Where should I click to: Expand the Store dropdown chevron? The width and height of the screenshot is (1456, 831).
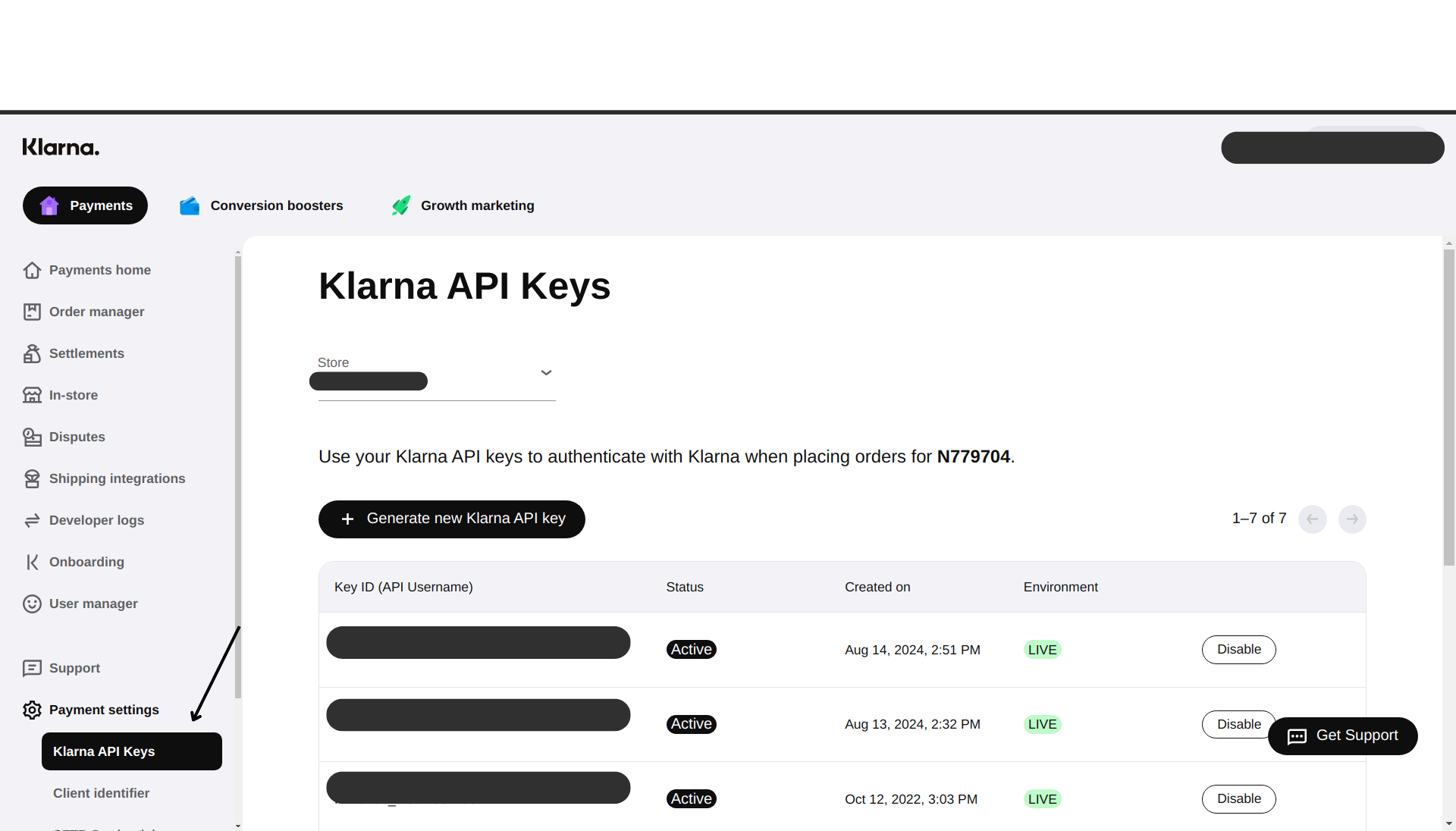click(x=546, y=372)
